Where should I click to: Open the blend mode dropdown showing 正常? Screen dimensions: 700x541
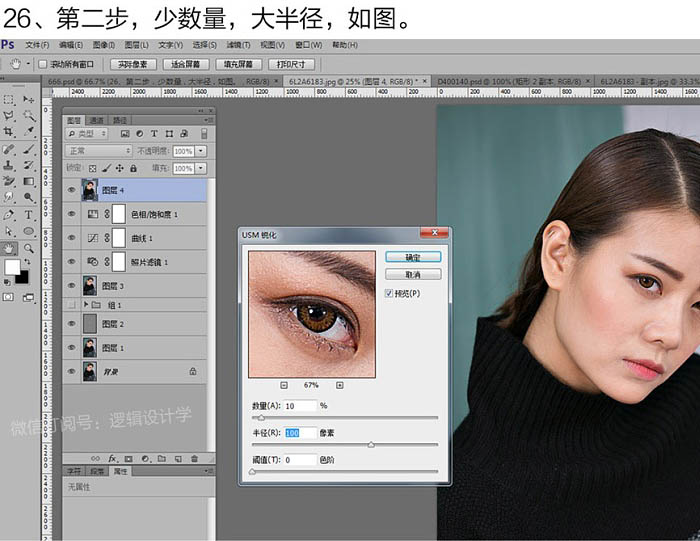point(98,151)
